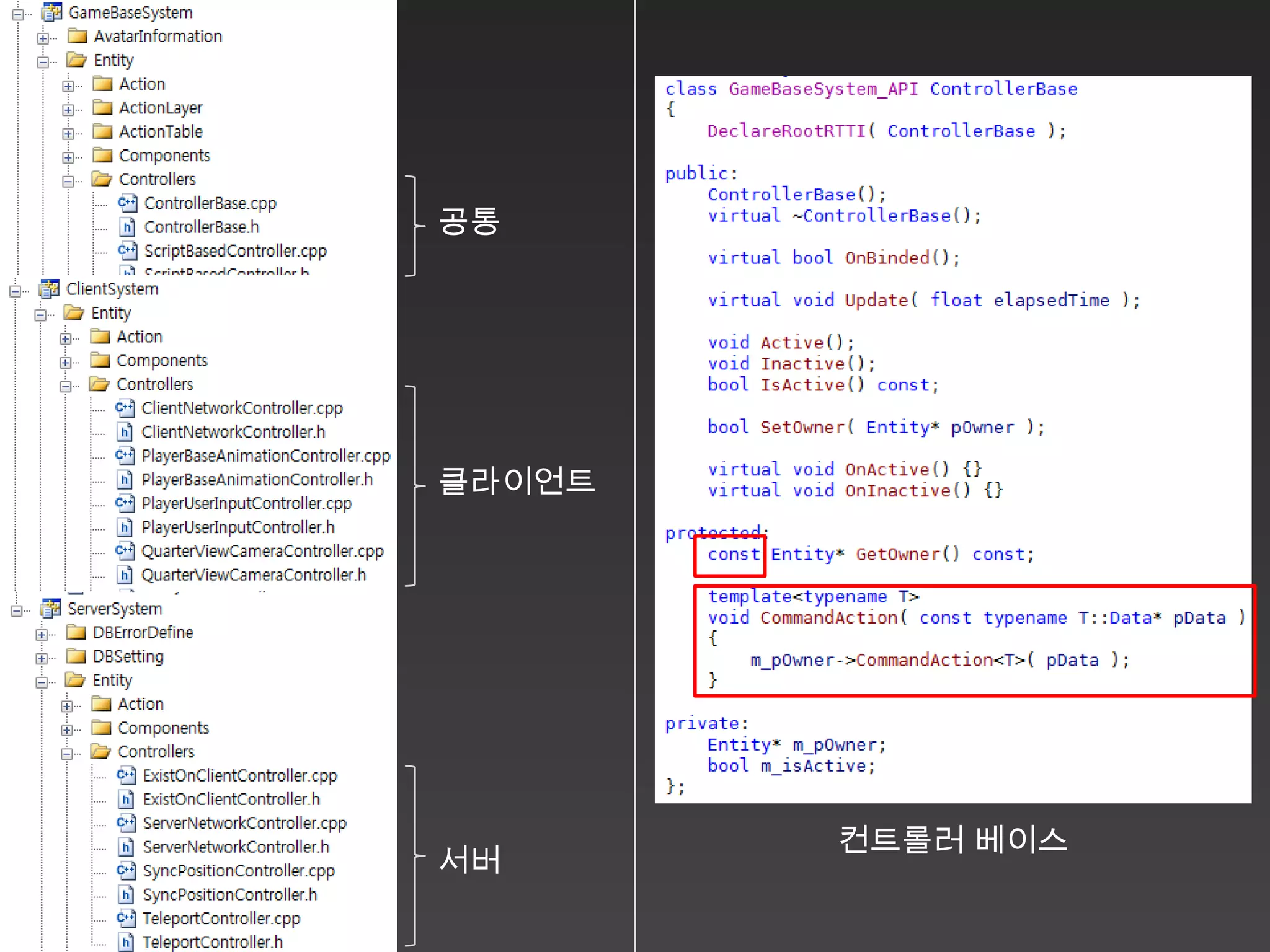Expand the GameBaseSystem Action folder
The image size is (1270, 952).
(x=68, y=86)
